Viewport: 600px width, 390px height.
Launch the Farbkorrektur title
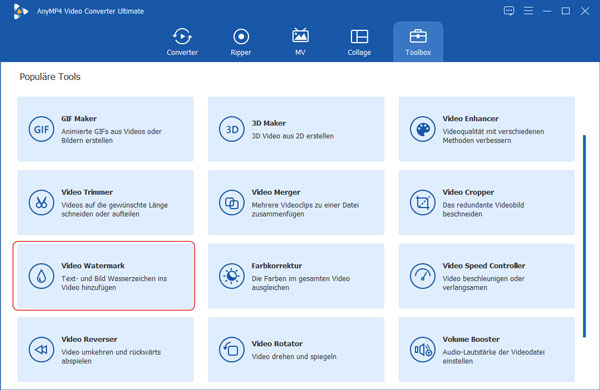click(x=277, y=266)
